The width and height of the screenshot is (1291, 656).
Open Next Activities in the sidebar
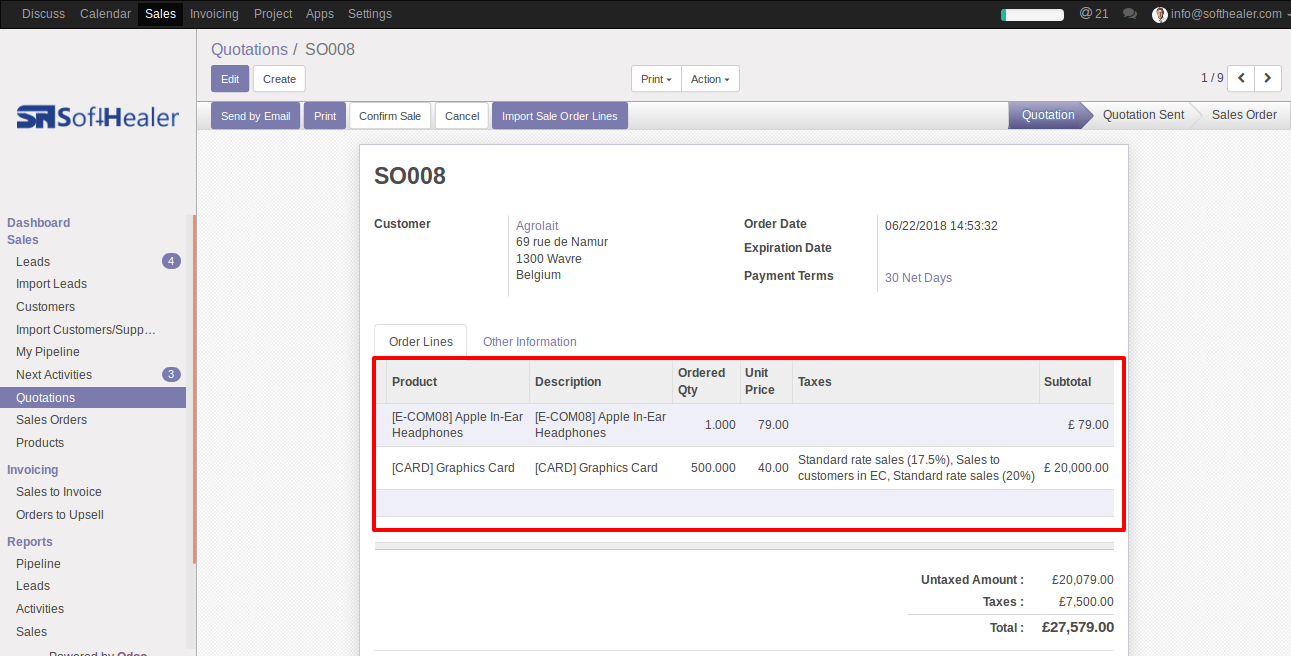[54, 375]
